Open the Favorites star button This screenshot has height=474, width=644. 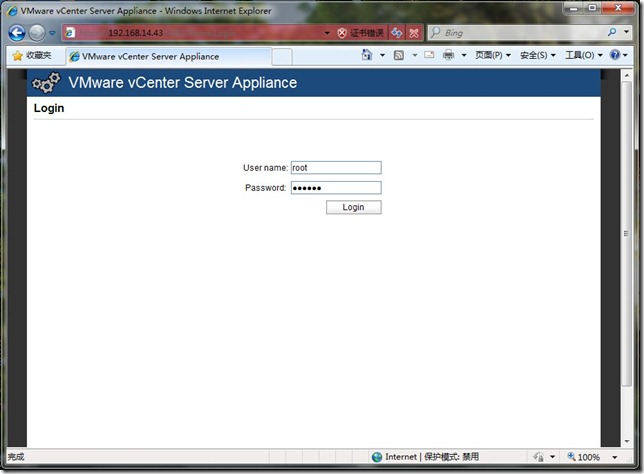[32, 55]
